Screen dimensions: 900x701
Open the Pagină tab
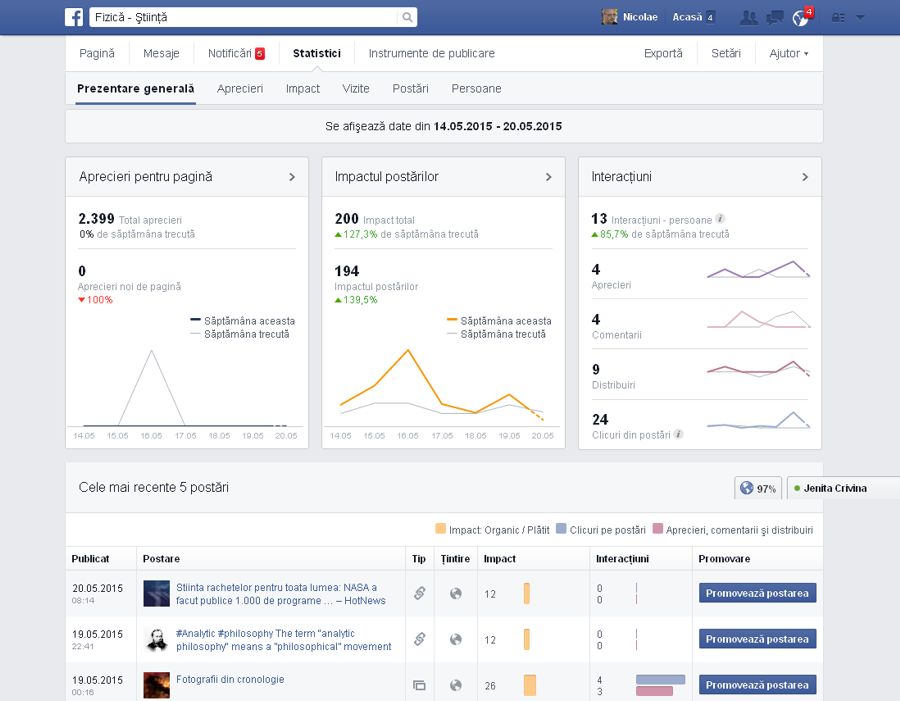point(97,53)
